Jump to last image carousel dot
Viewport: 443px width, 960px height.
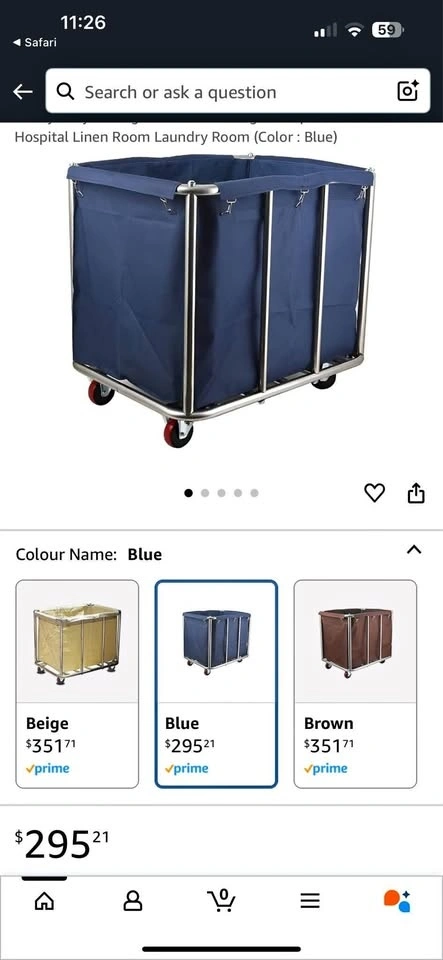coord(255,493)
